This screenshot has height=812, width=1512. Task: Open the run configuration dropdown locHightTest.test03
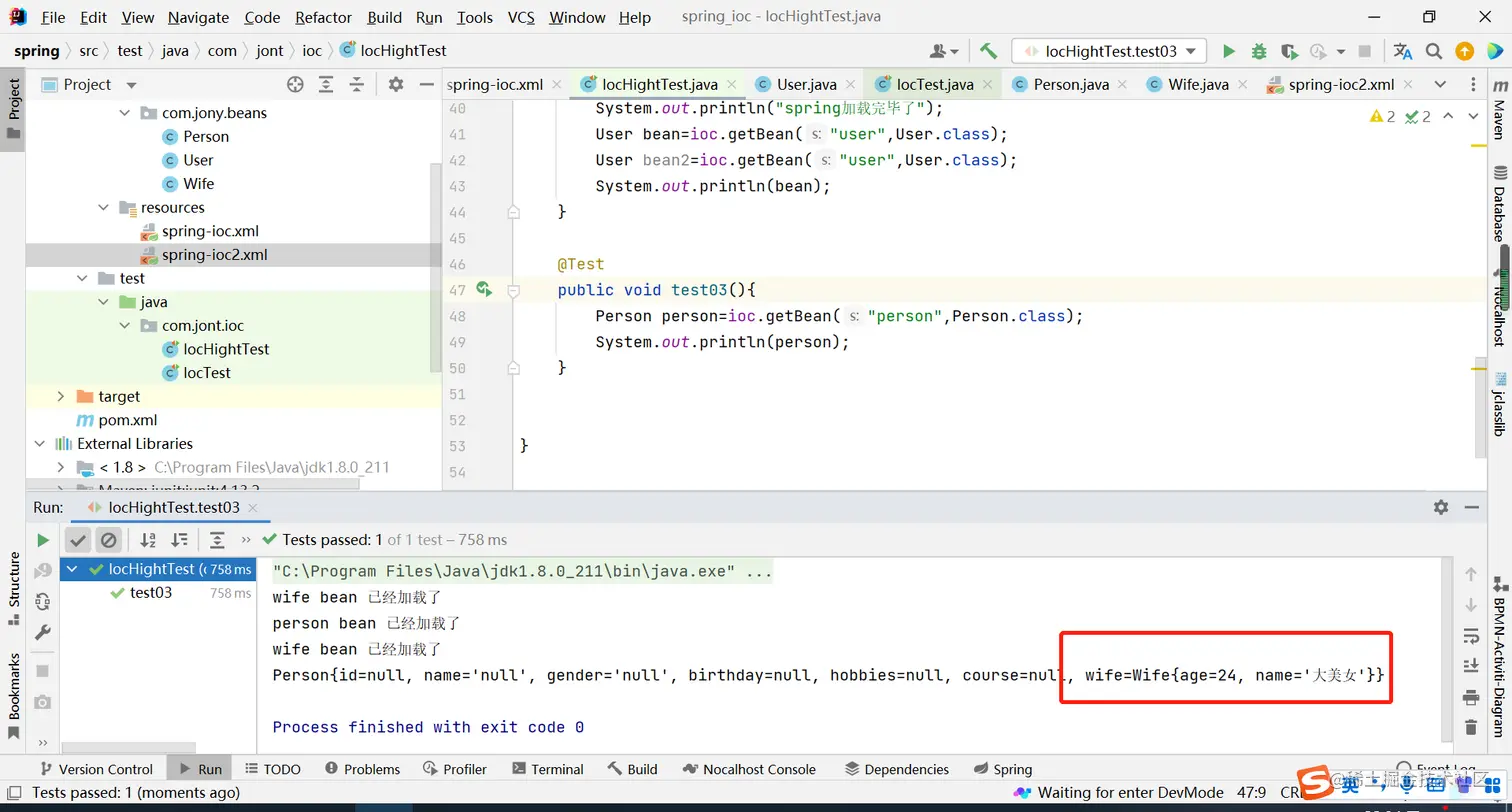1109,51
